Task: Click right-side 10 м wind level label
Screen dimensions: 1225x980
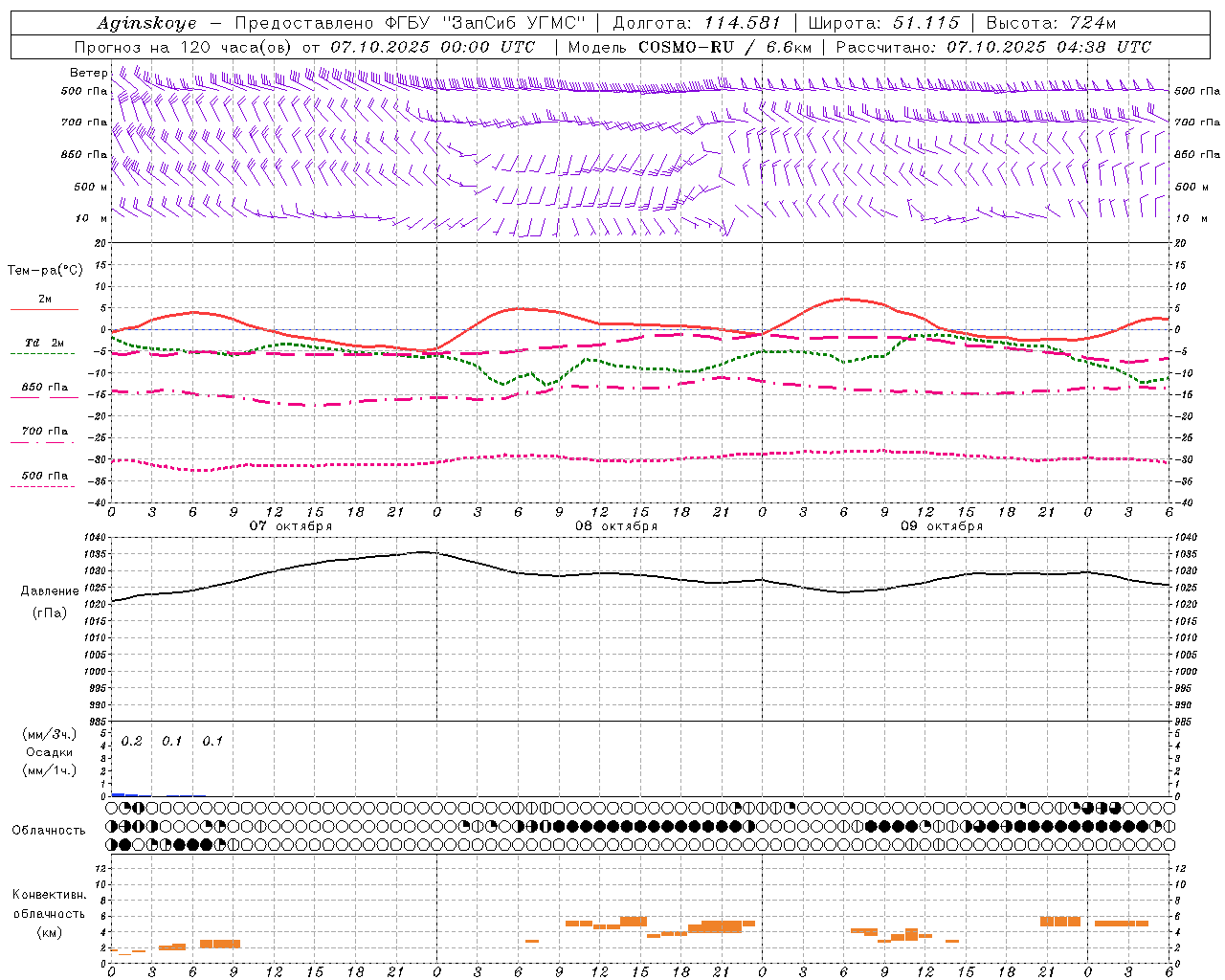Action: point(1191,218)
